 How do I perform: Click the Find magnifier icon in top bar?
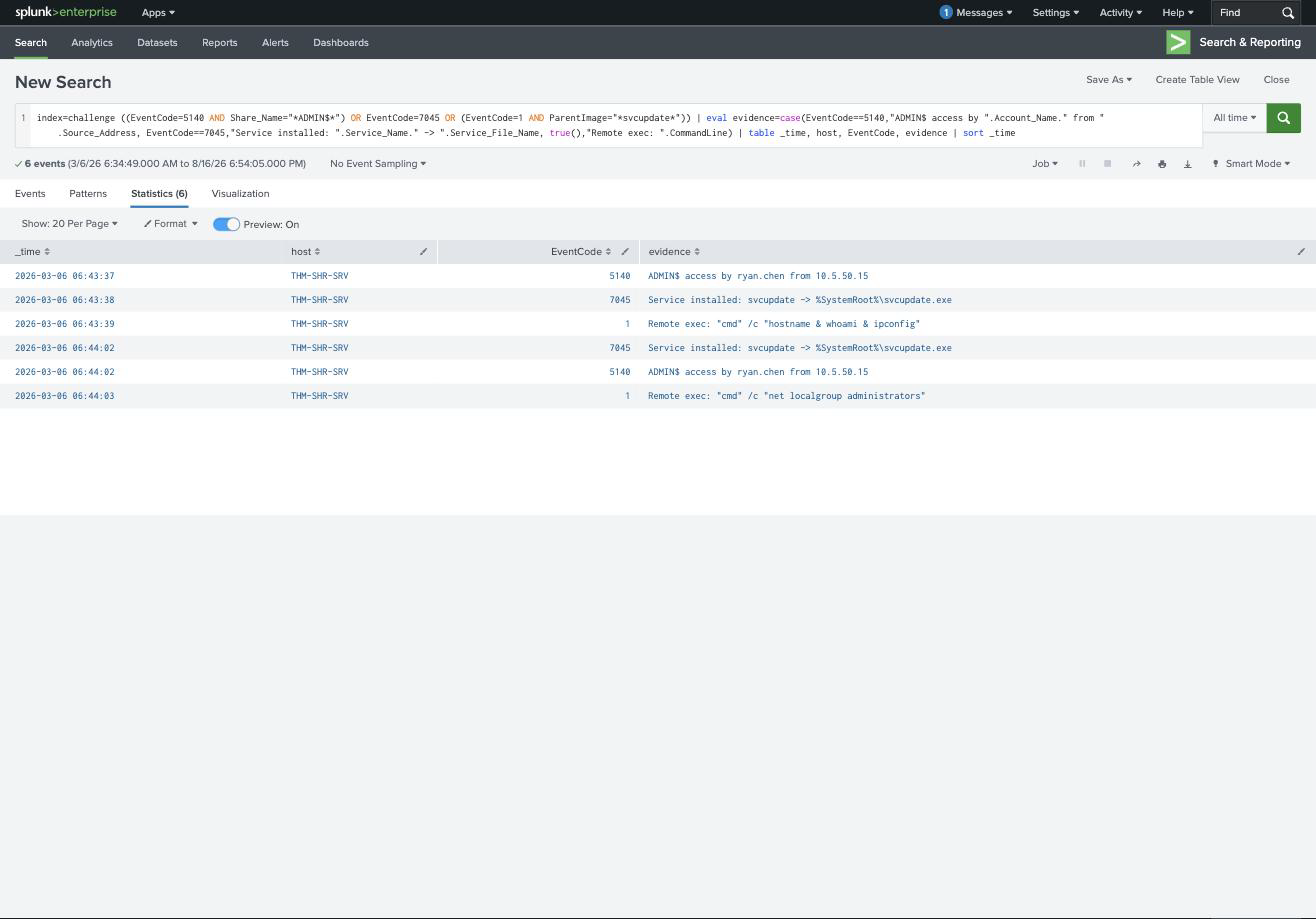click(x=1288, y=13)
